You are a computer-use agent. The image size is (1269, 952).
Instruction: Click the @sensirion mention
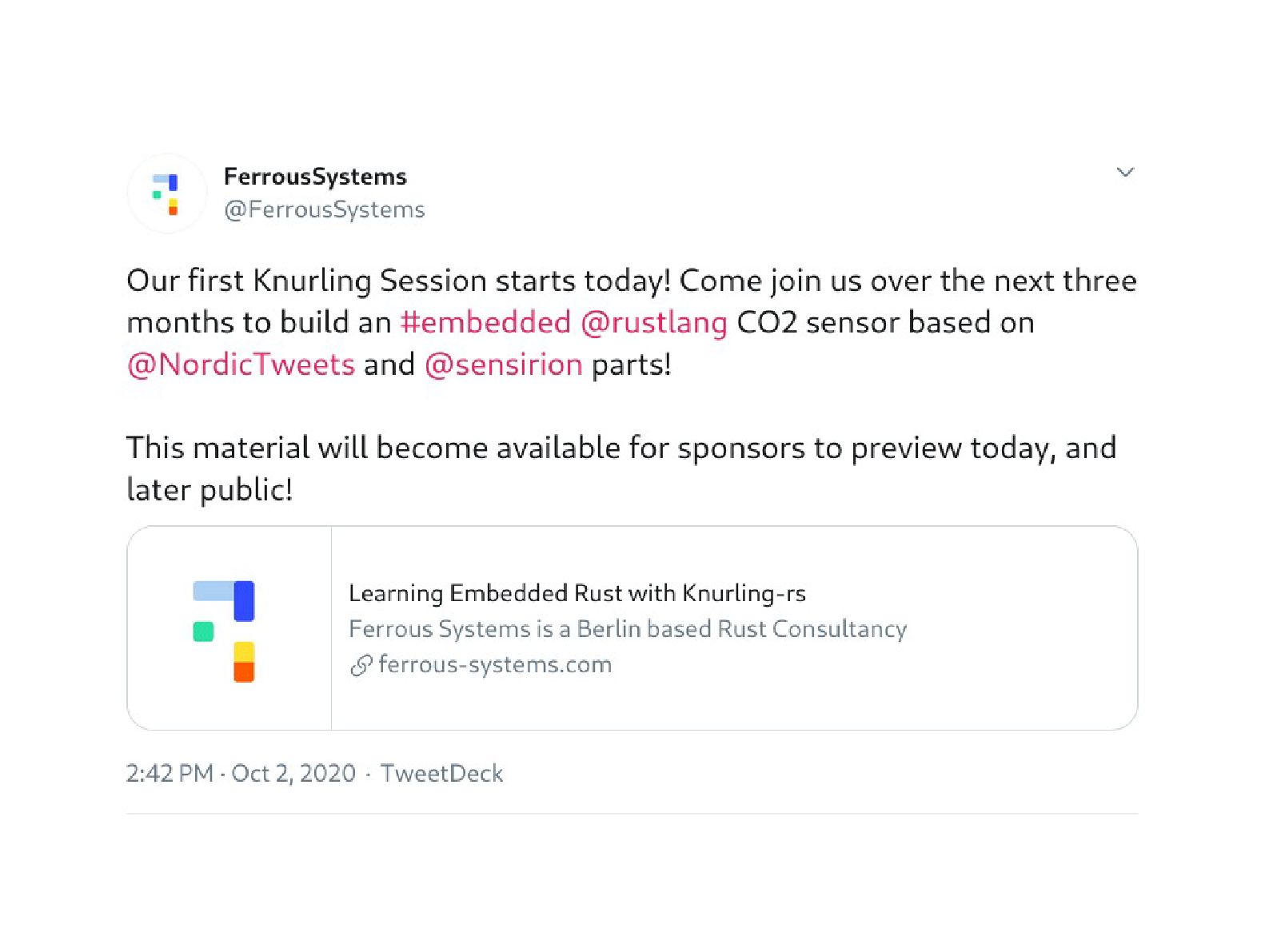[x=503, y=364]
